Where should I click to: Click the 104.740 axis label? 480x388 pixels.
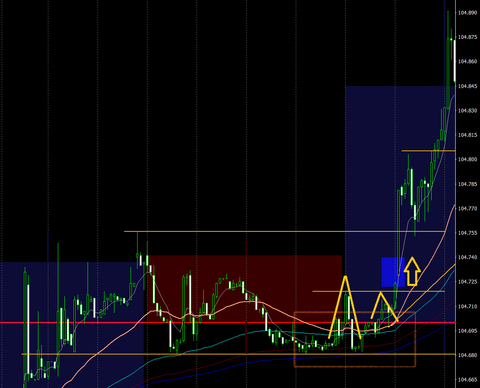click(x=467, y=257)
